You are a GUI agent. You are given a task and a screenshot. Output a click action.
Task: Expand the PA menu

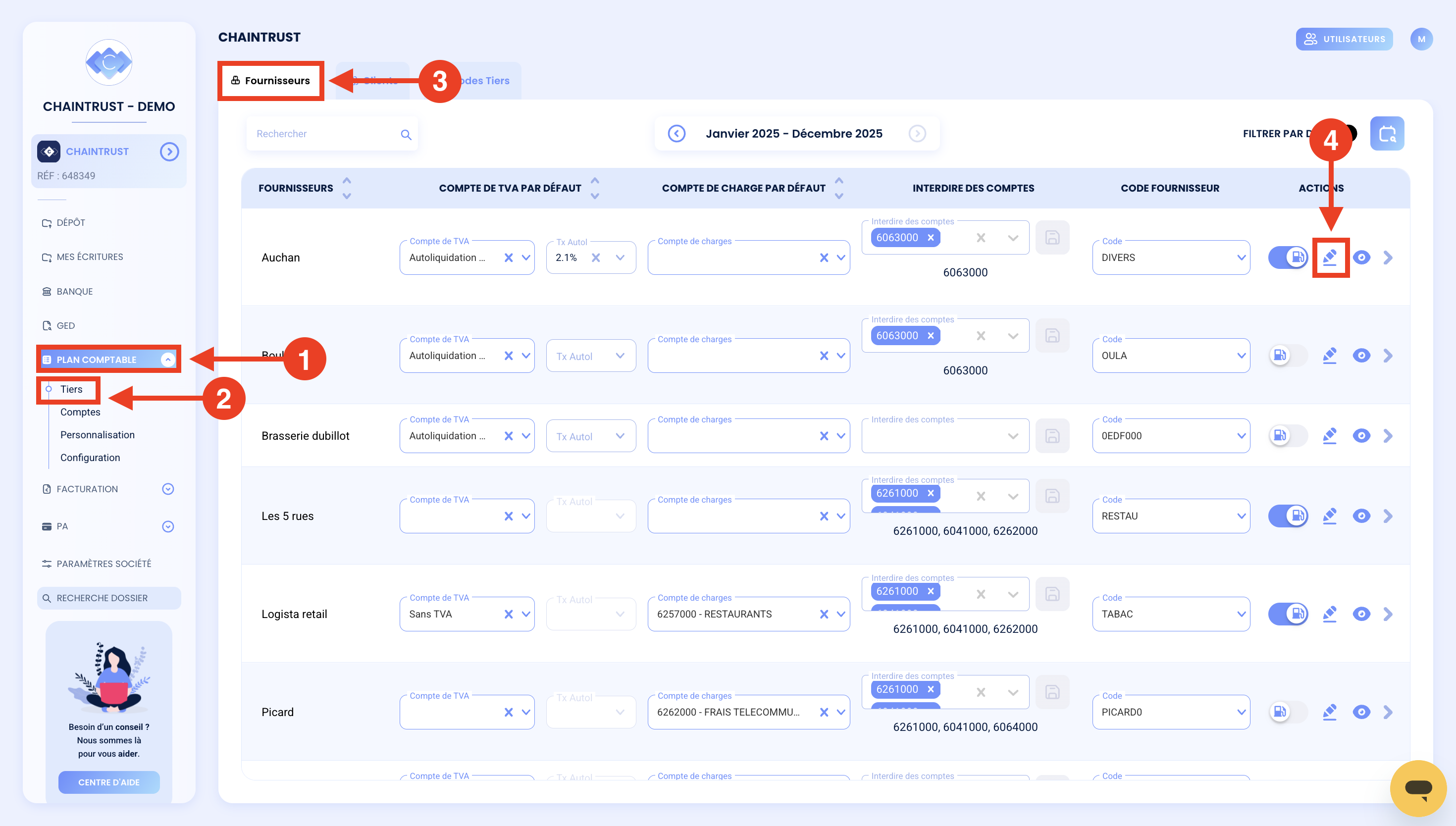pyautogui.click(x=168, y=526)
